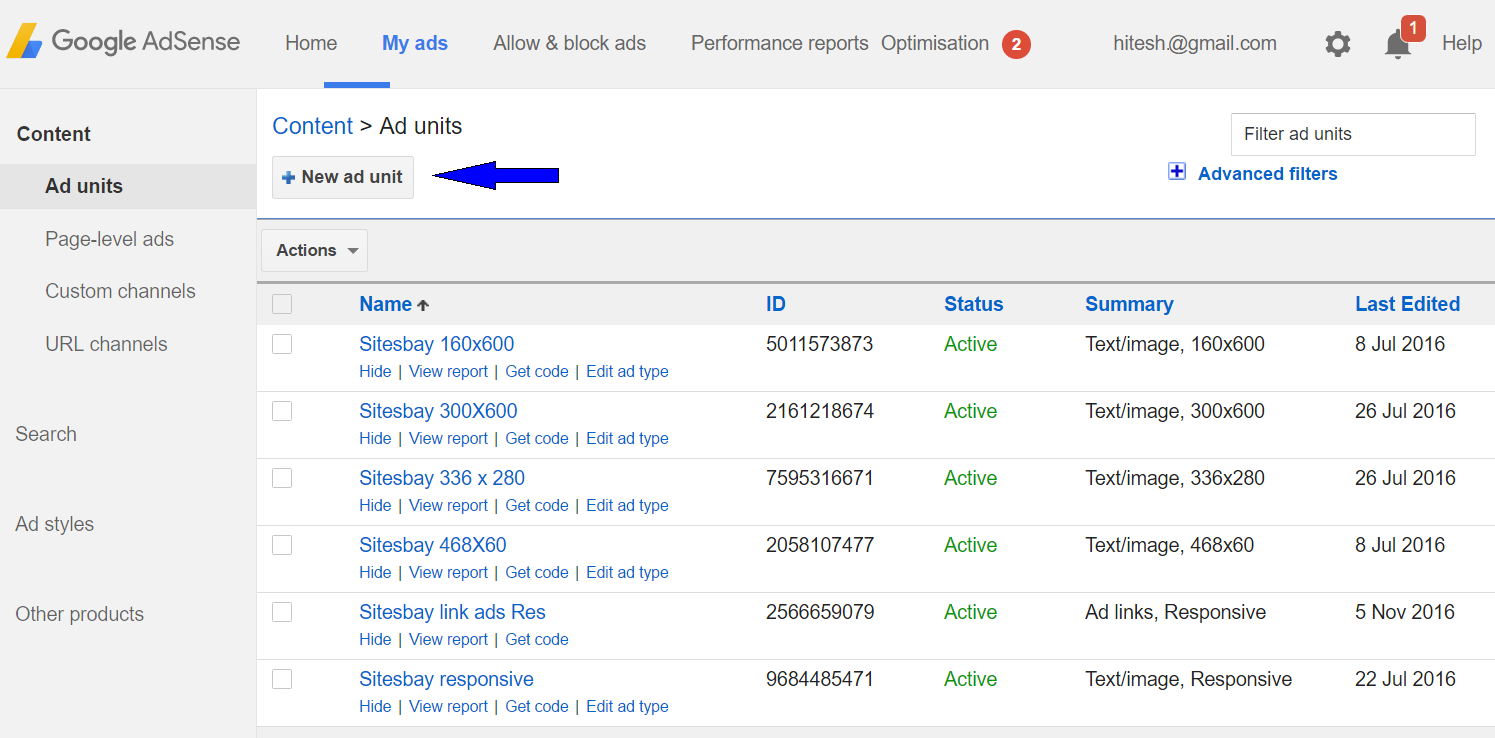Click Edit ad type under Sitesbay responsive
This screenshot has height=738, width=1495.
(x=627, y=706)
